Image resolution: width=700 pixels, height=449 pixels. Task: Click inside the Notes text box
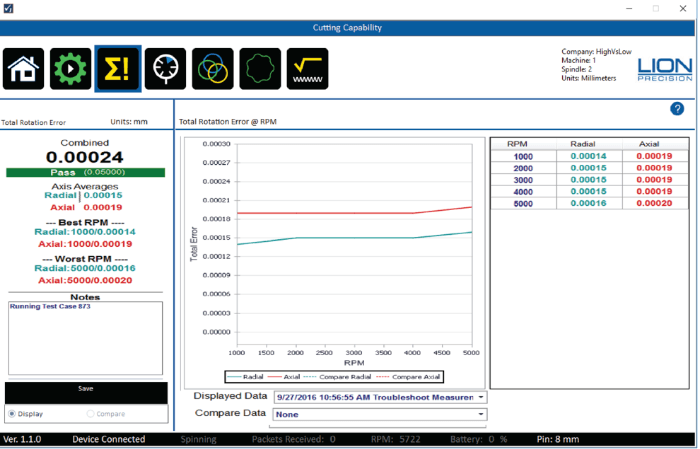85,338
